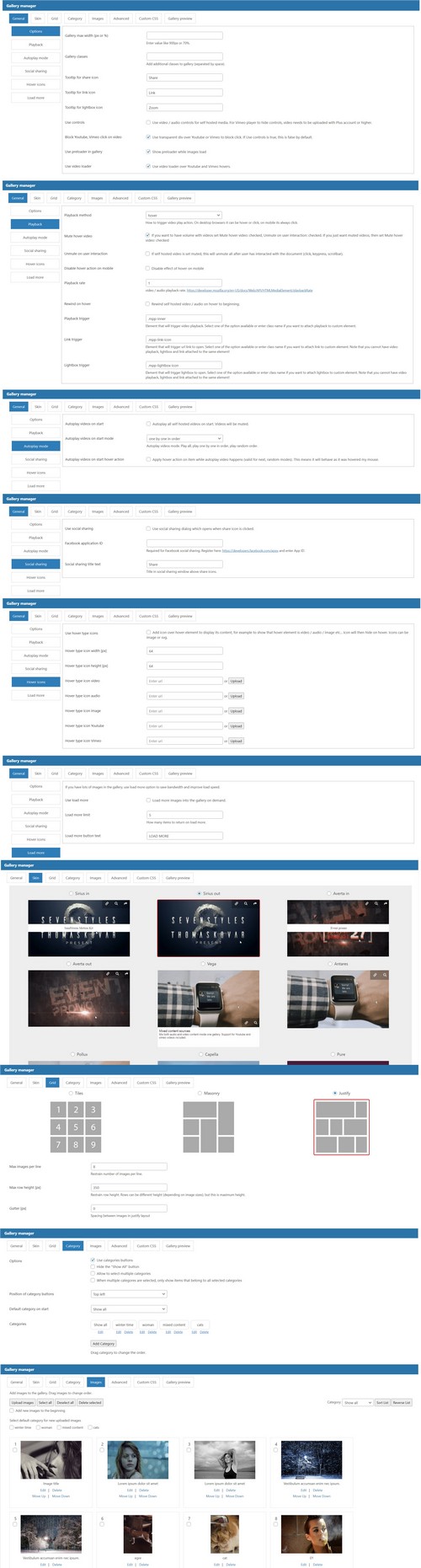This screenshot has height=1568, width=421.
Task: Toggle the Mute hover video checkbox
Action: coord(148,235)
